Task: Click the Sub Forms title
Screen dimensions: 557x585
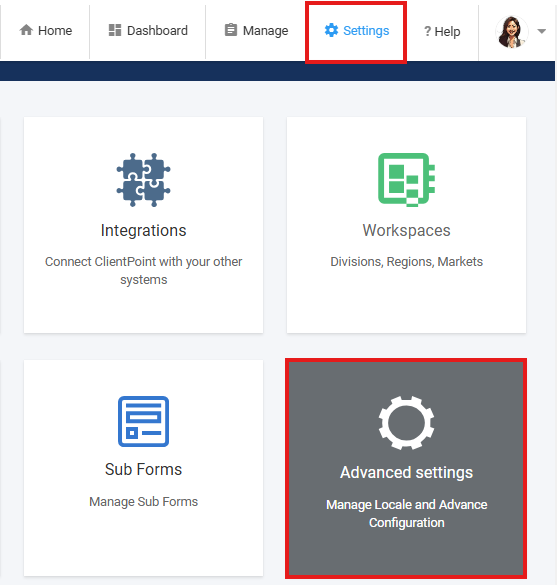Action: pyautogui.click(x=144, y=469)
